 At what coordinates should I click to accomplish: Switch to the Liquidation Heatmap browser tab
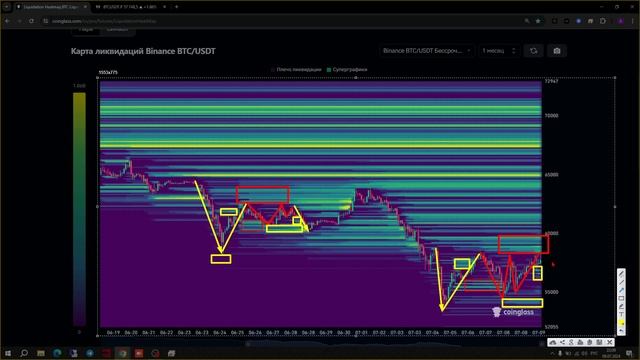click(x=51, y=7)
